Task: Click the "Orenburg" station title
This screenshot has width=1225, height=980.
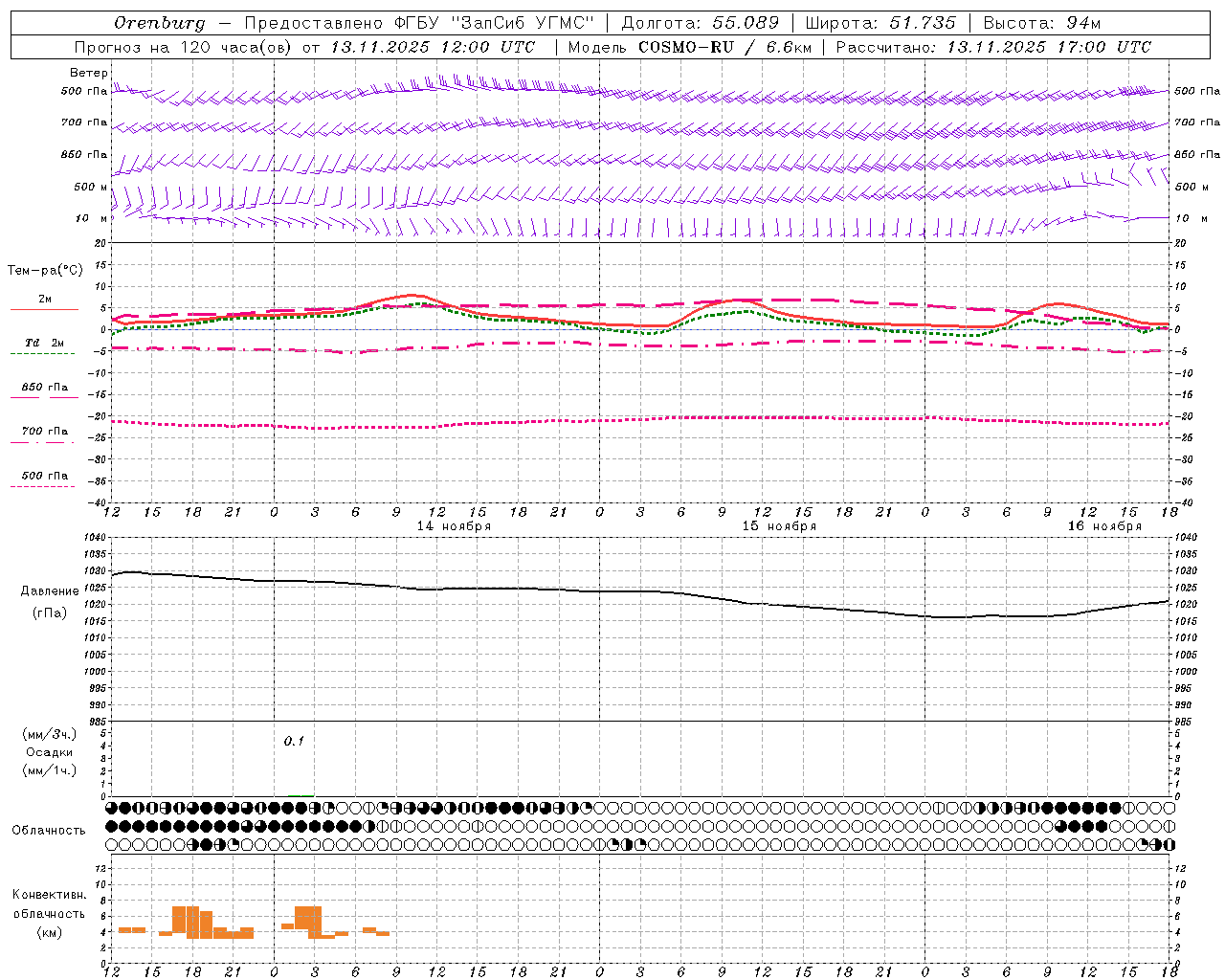Action: point(159,23)
